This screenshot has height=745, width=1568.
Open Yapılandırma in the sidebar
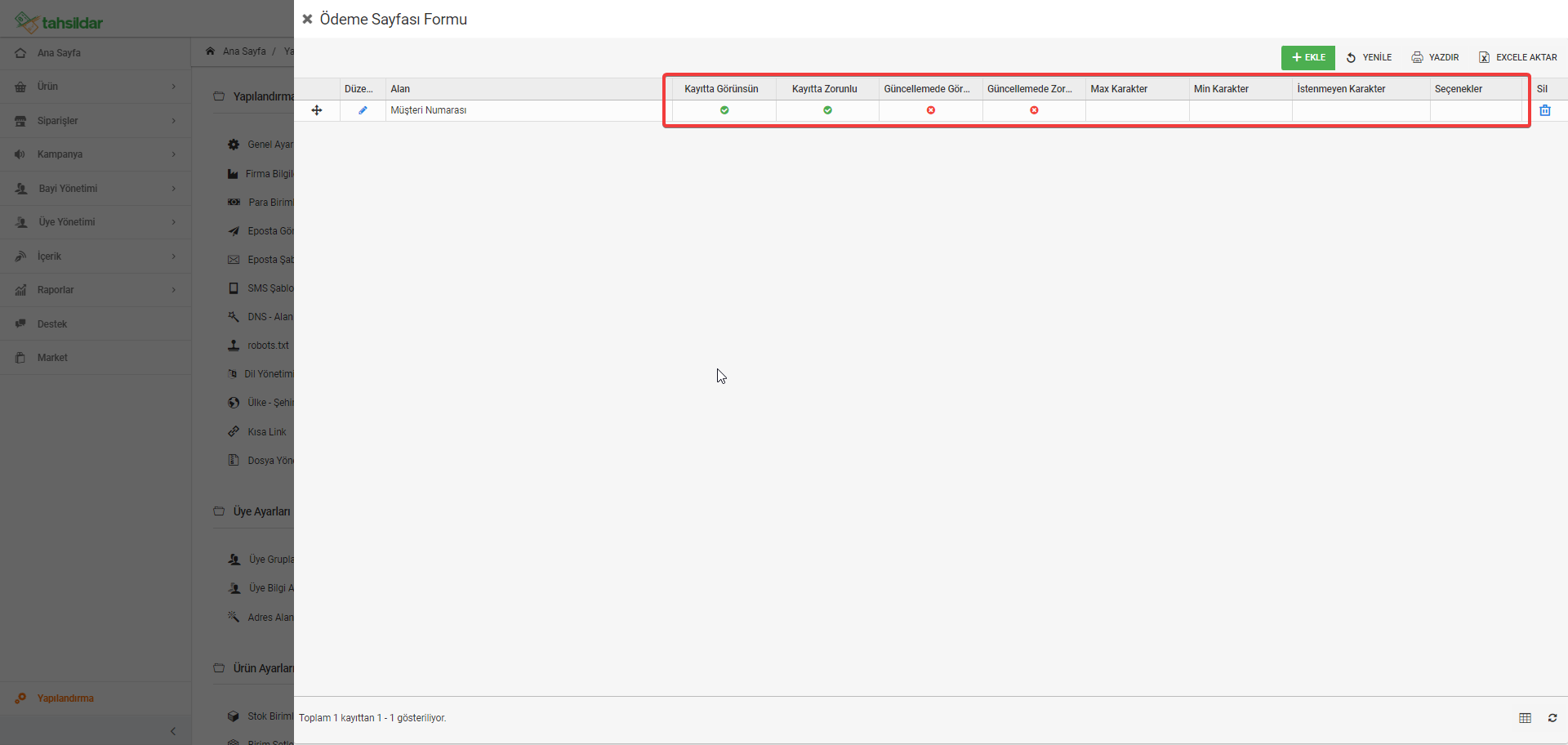[x=96, y=698]
